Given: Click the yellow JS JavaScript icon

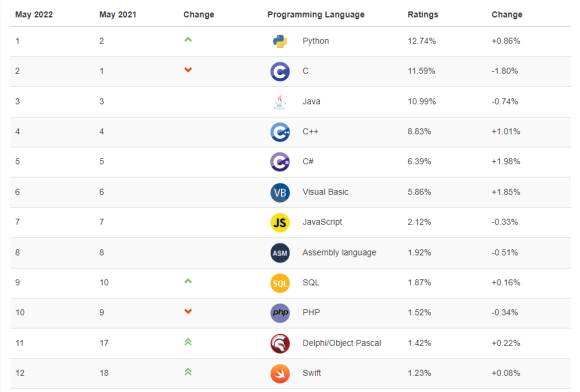Looking at the screenshot, I should (280, 223).
